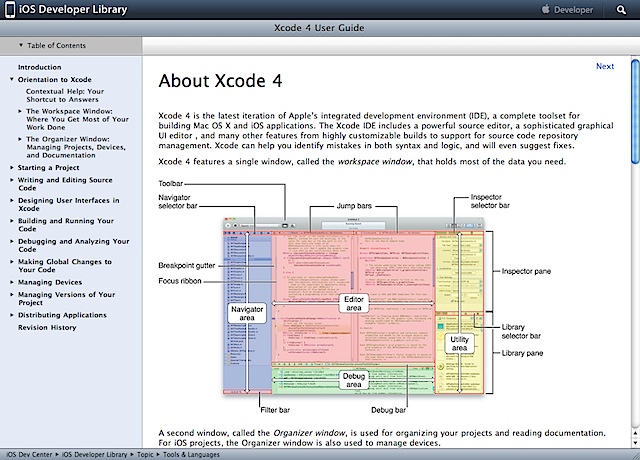Expand Debugging and Analyzing Your Code

coord(11,241)
